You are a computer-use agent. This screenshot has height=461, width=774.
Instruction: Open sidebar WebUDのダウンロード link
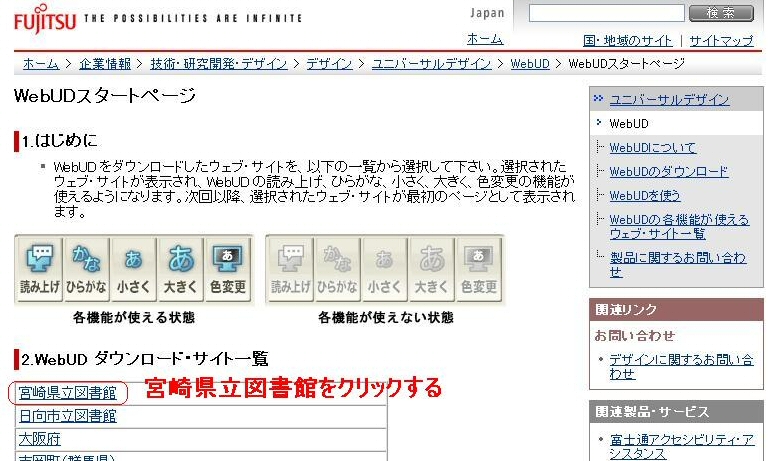(x=669, y=172)
